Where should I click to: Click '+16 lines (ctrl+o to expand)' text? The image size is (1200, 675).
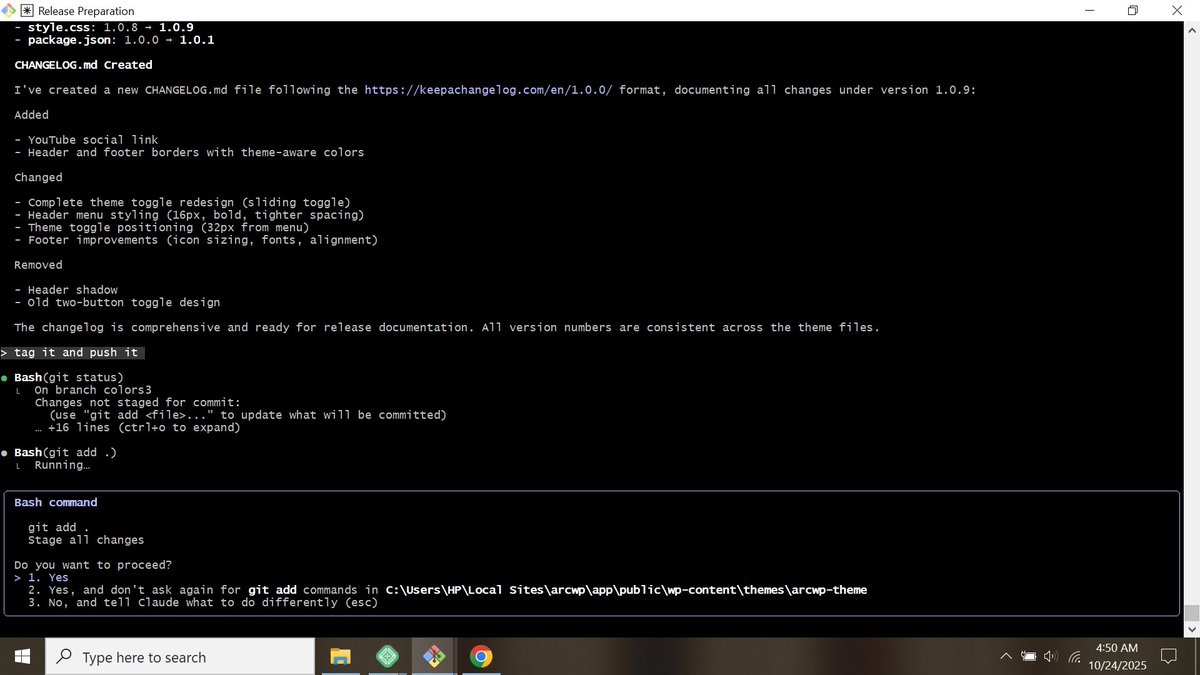click(x=144, y=427)
